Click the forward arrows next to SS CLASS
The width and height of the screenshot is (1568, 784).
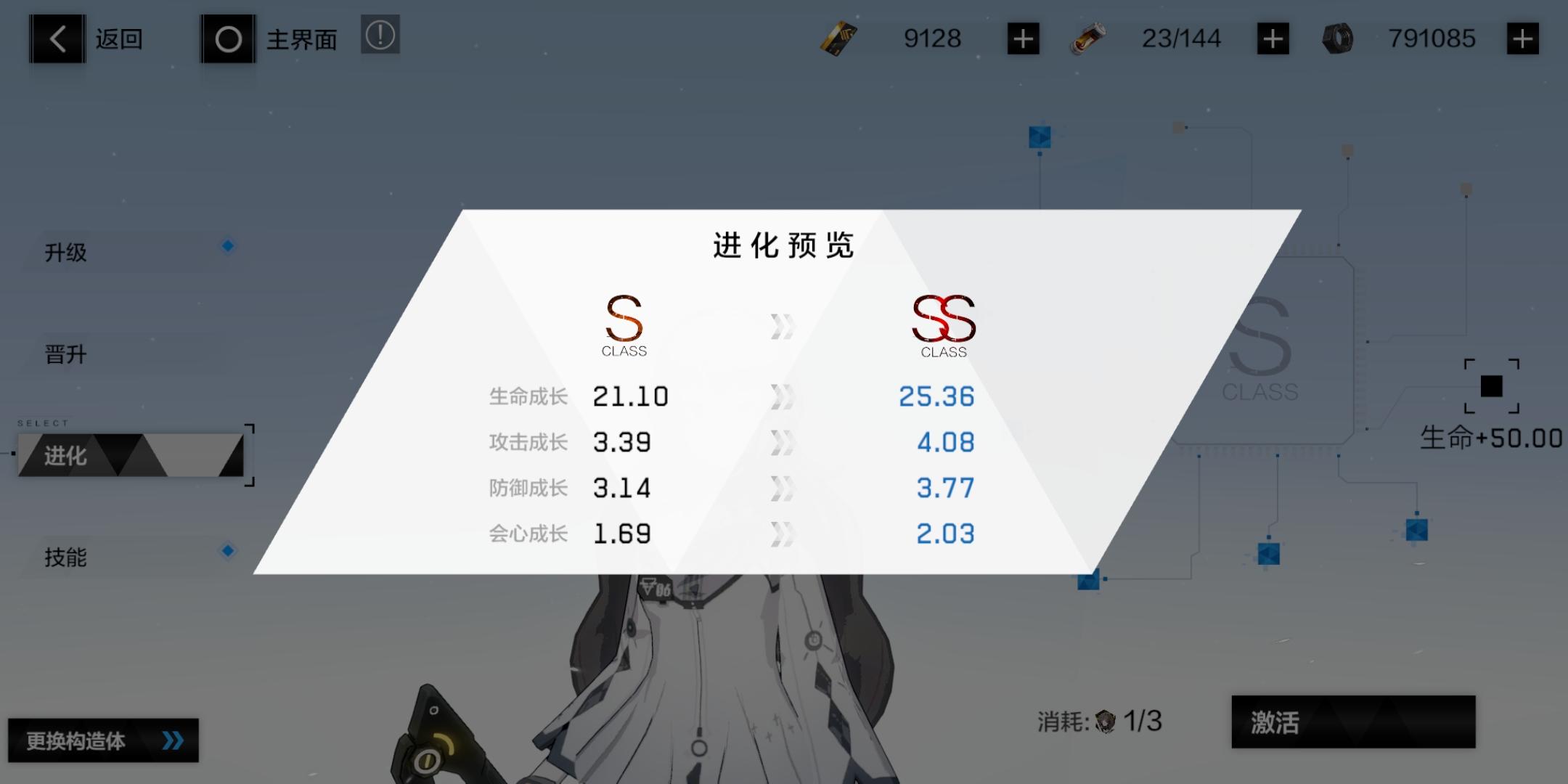pos(783,325)
